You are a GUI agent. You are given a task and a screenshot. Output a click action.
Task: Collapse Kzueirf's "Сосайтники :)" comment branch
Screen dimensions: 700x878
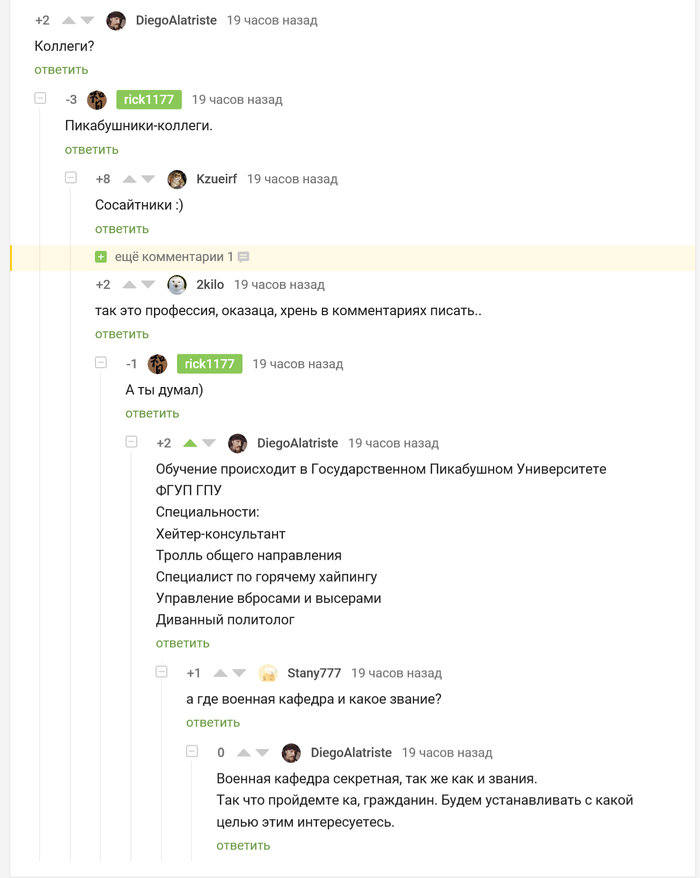click(x=71, y=178)
